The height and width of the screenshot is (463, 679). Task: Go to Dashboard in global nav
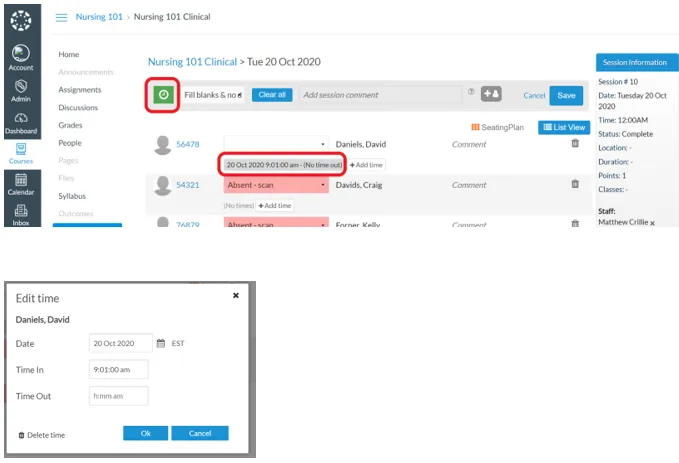21,123
